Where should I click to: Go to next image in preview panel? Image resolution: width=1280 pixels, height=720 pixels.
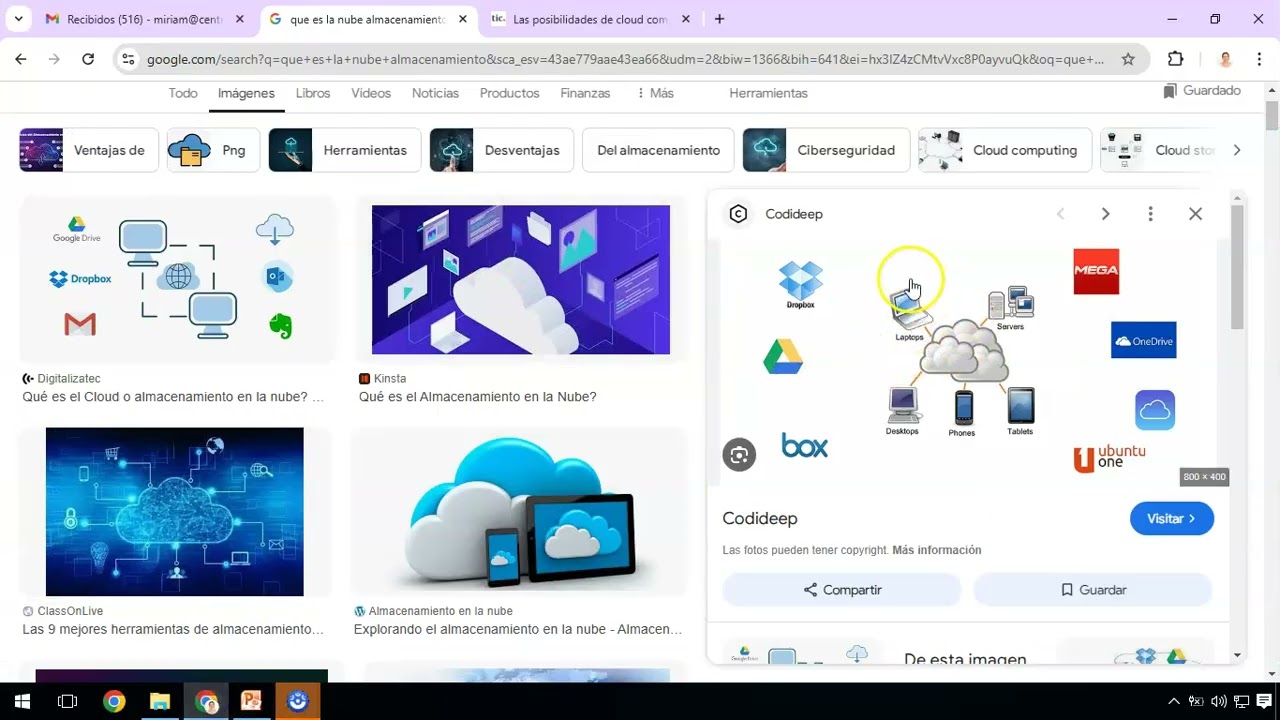[x=1105, y=214]
